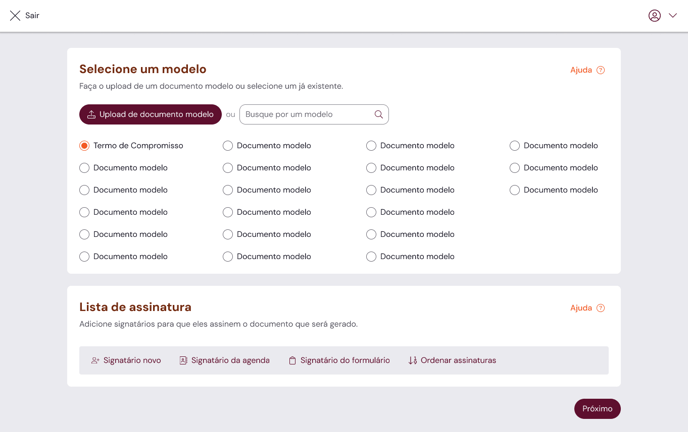Open the user profile avatar icon

click(x=654, y=16)
